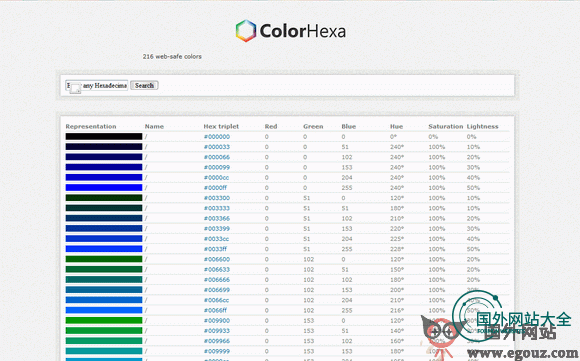This screenshot has width=580, height=361.
Task: Click blue value 255 in #0000ff row
Action: (x=347, y=188)
